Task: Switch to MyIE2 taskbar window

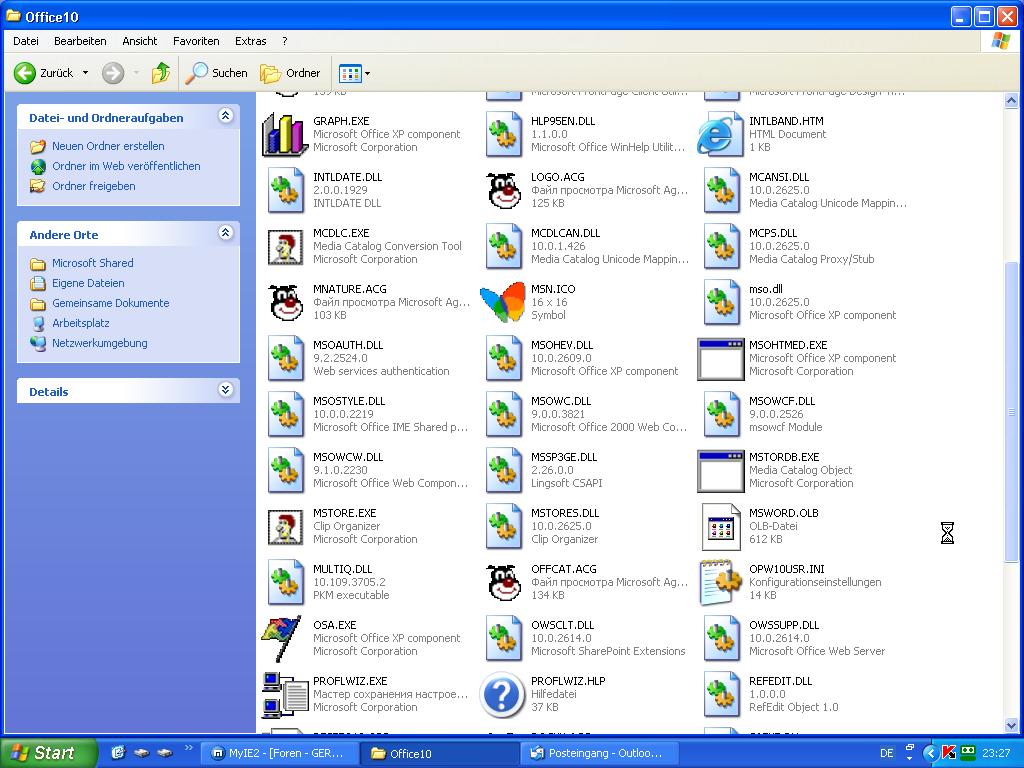Action: pos(279,754)
